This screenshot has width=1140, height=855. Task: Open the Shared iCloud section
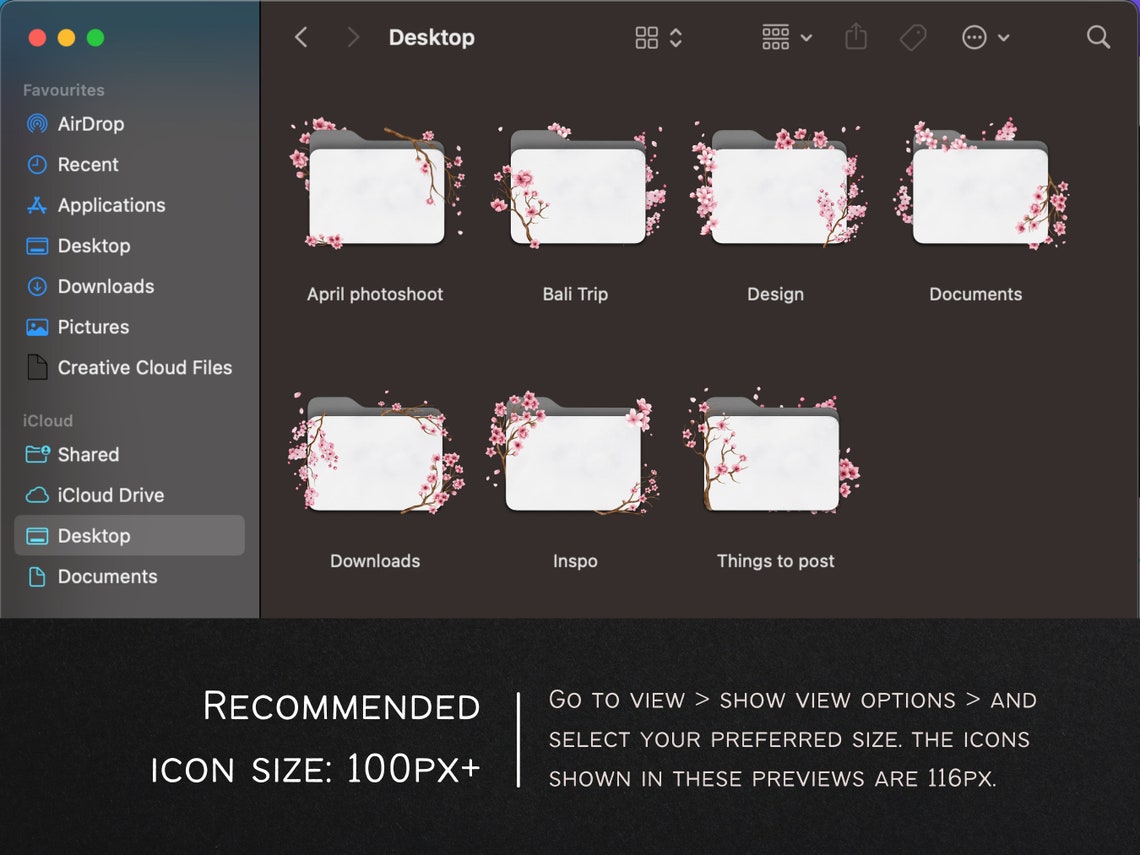click(x=87, y=454)
